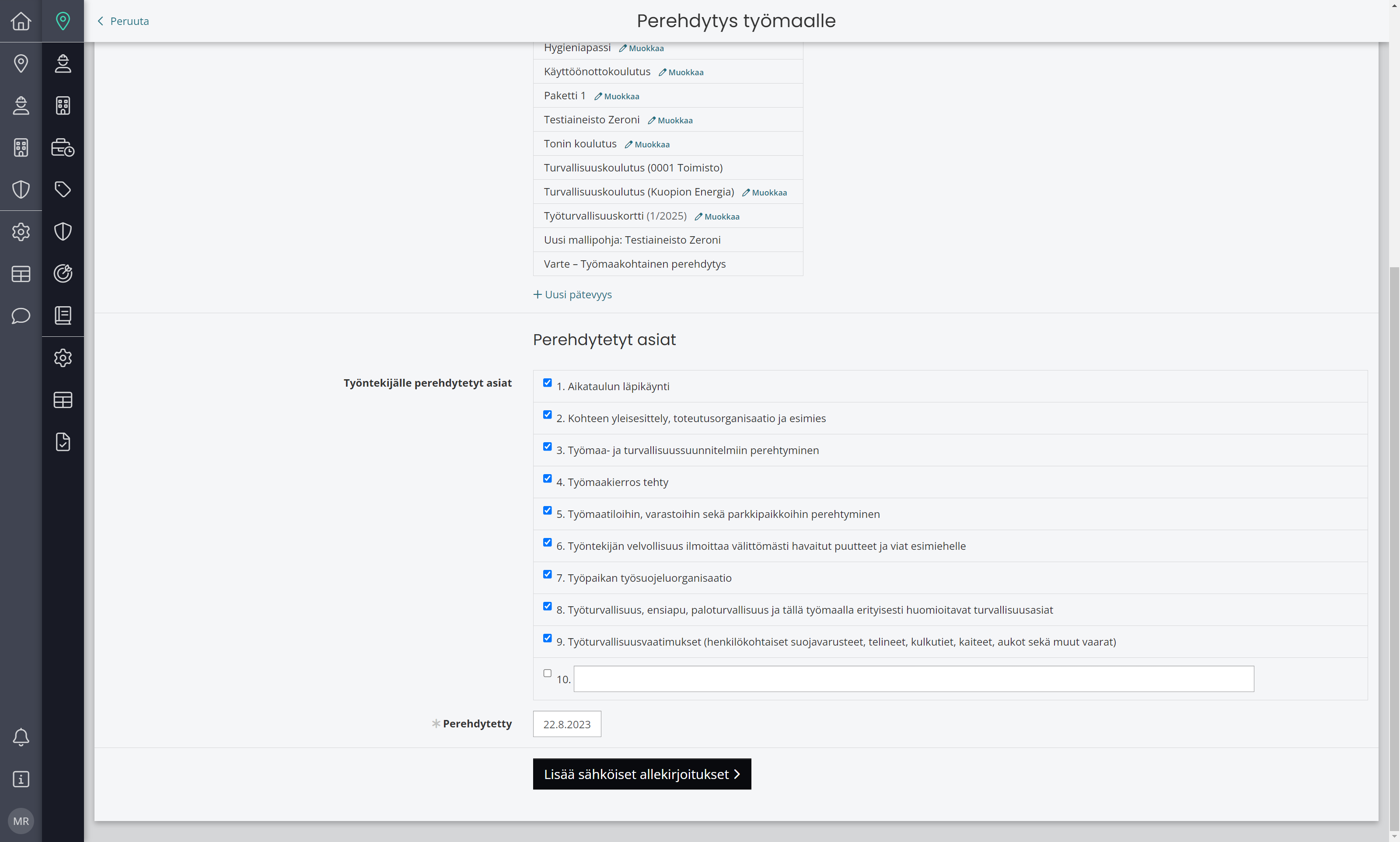
Task: Click the MR user avatar
Action: pyautogui.click(x=21, y=821)
